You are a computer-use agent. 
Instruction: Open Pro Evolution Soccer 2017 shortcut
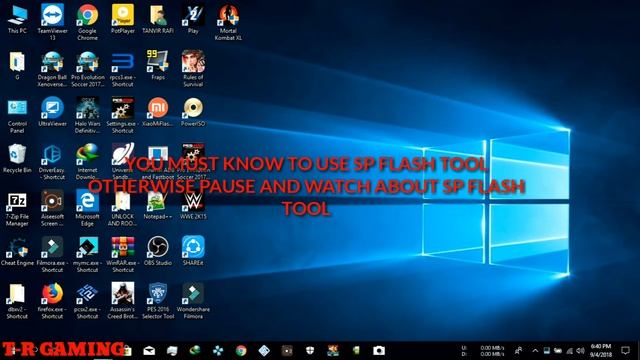(88, 68)
